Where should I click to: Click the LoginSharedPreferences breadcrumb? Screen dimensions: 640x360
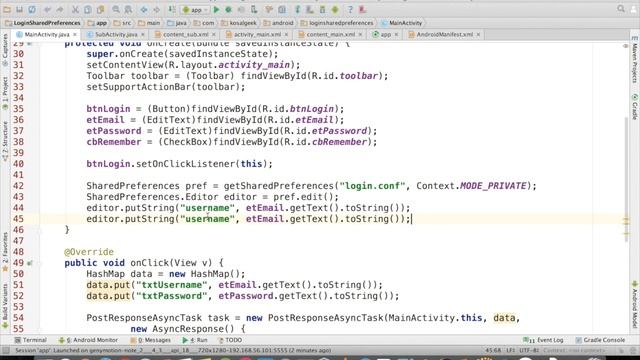click(43, 23)
